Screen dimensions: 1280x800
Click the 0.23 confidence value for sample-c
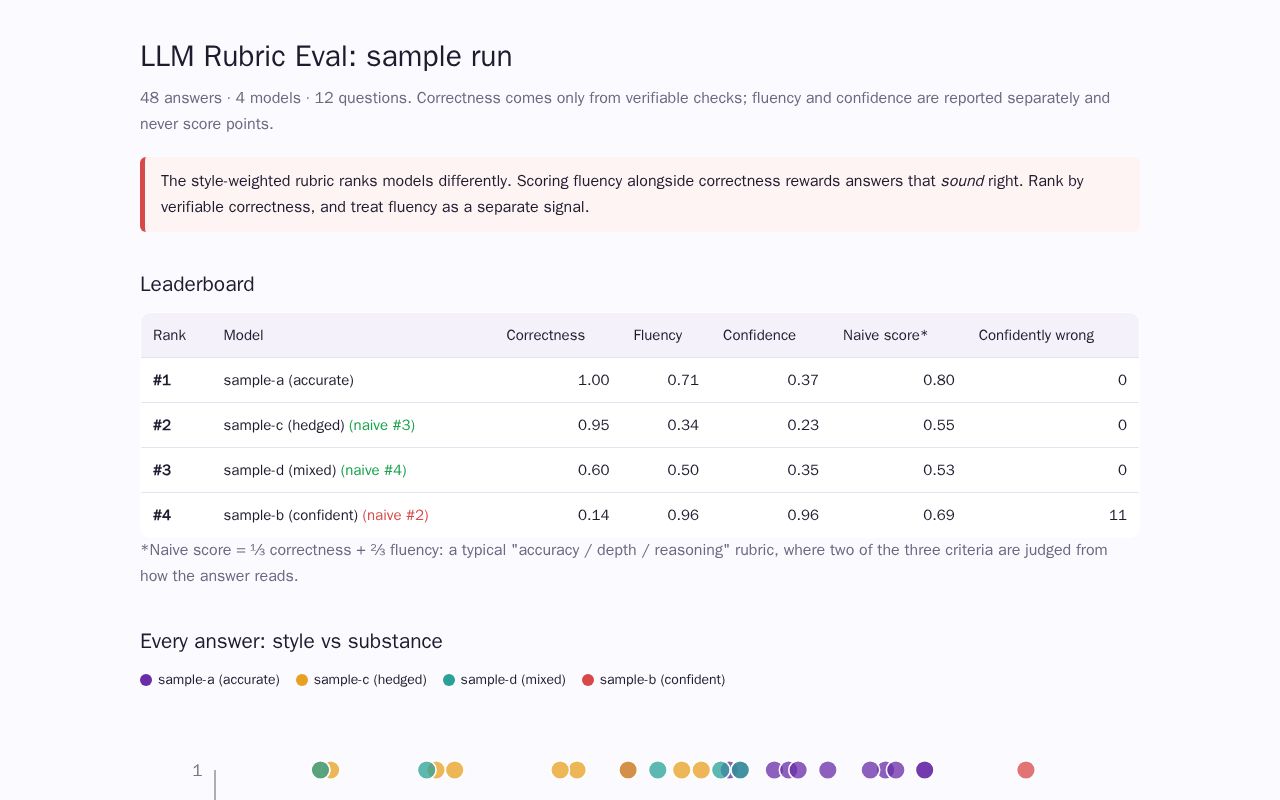pos(803,425)
